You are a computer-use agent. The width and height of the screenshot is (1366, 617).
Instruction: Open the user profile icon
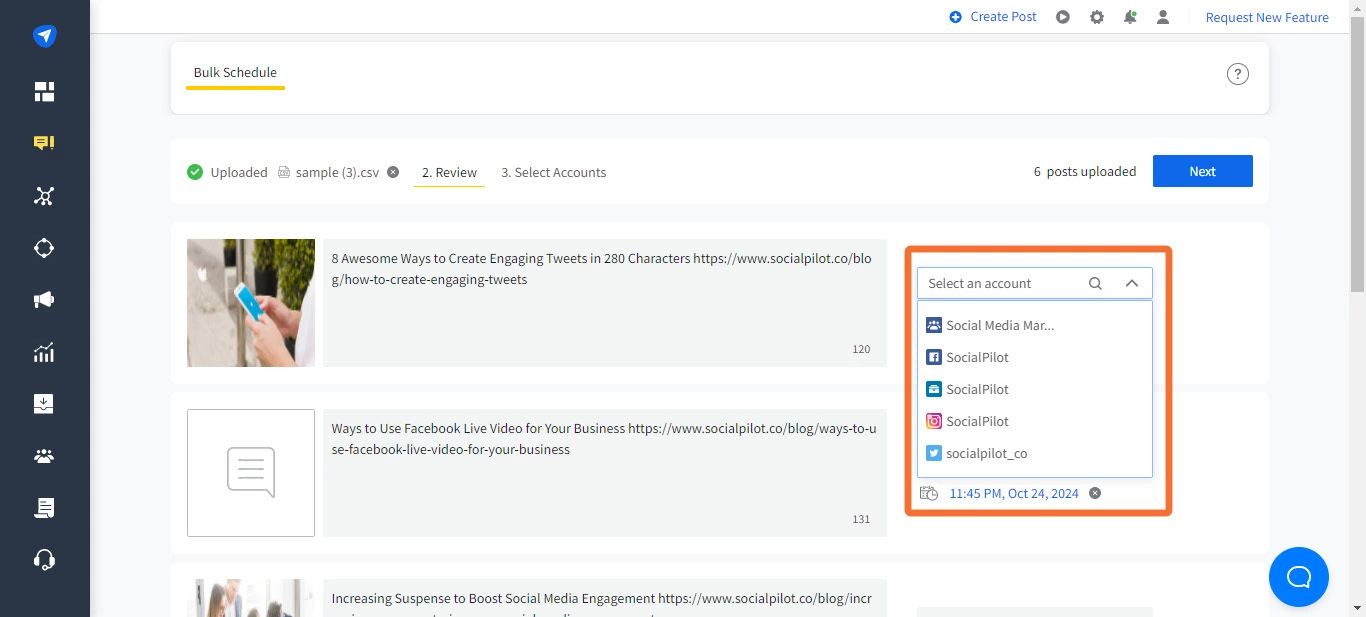pyautogui.click(x=1163, y=17)
